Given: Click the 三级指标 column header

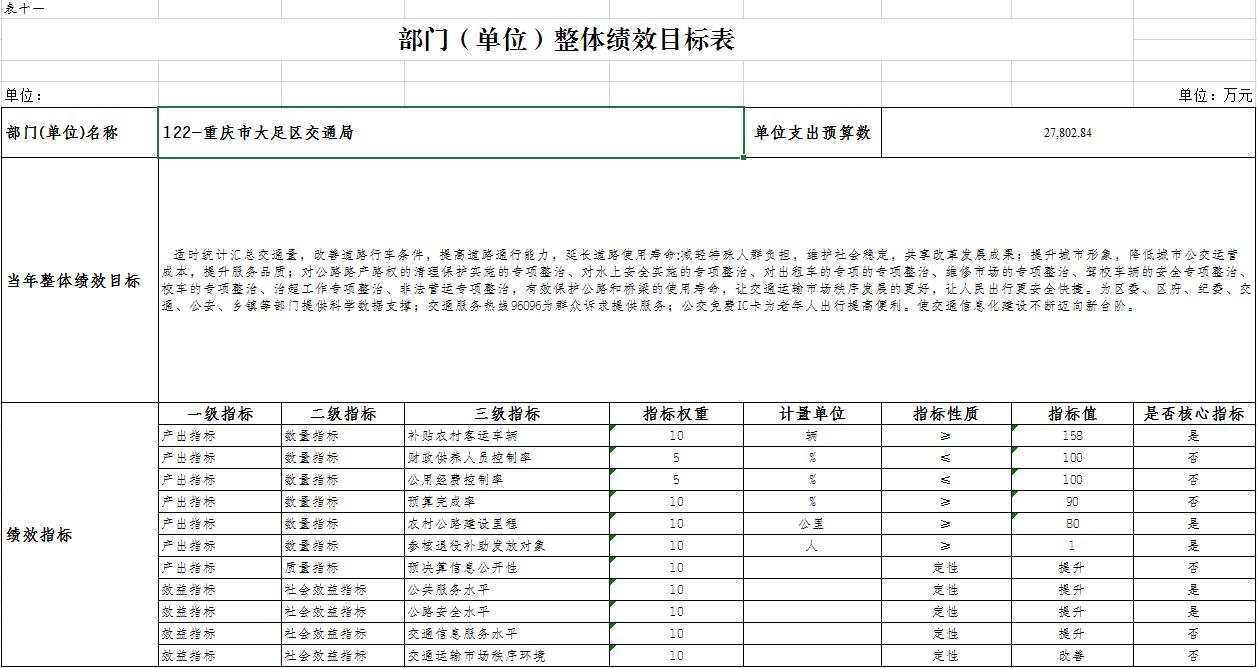Looking at the screenshot, I should (507, 414).
